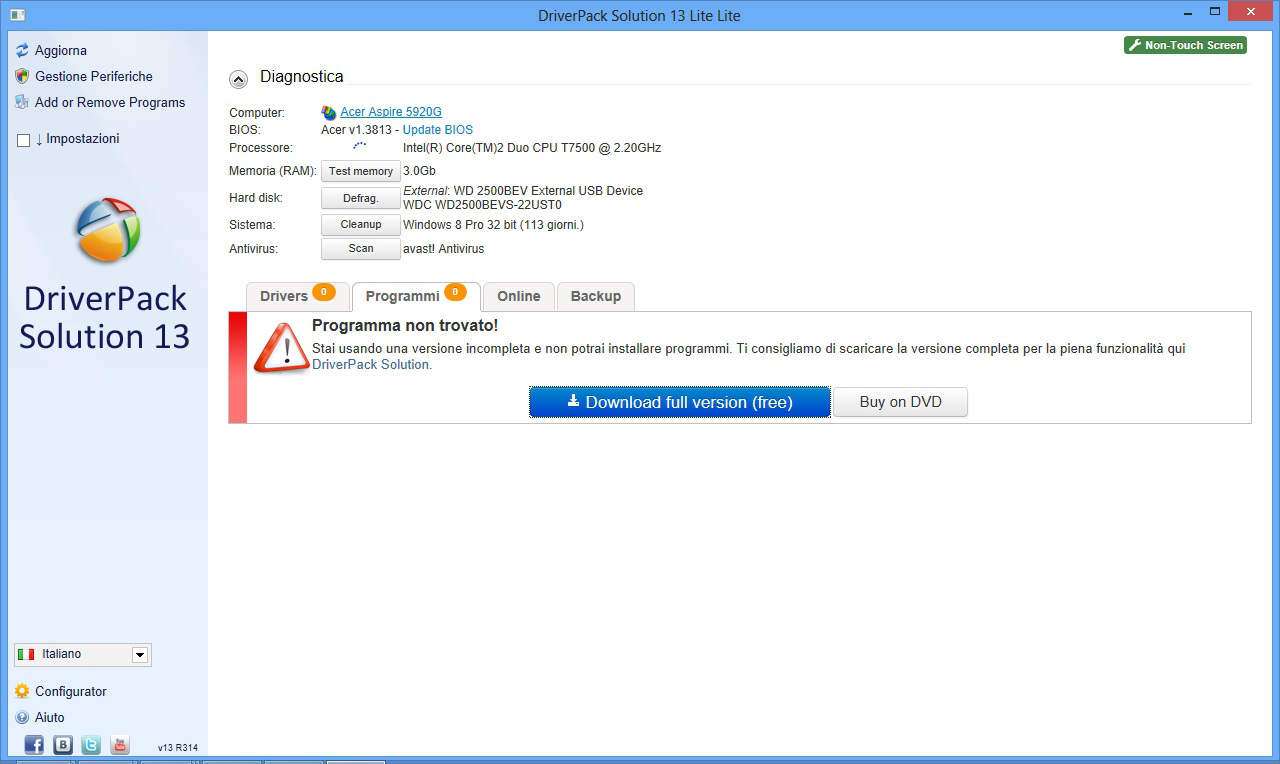Click the Defrag. button
Screen dimensions: 1280x764
(x=361, y=198)
